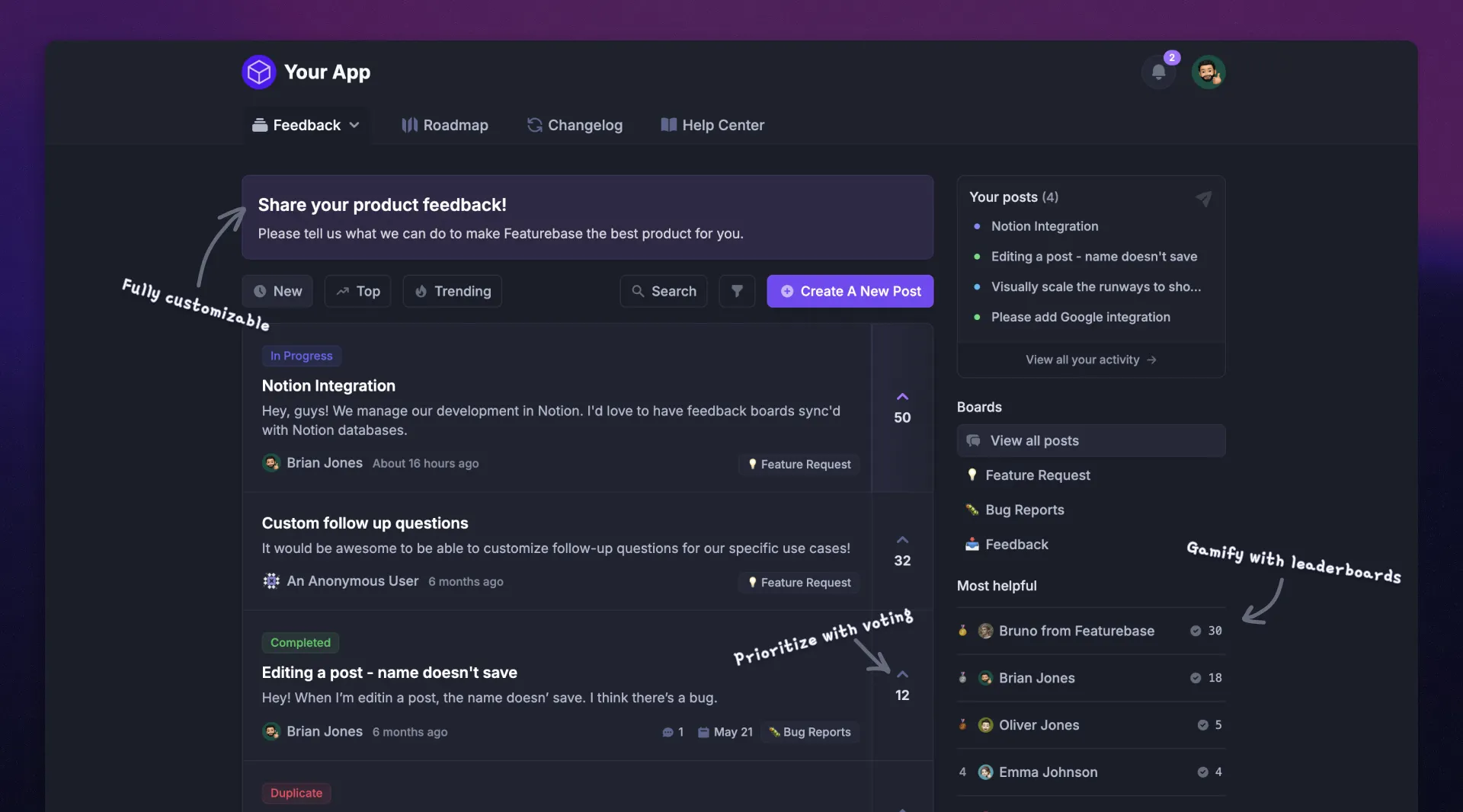Sort posts by New

pos(277,291)
